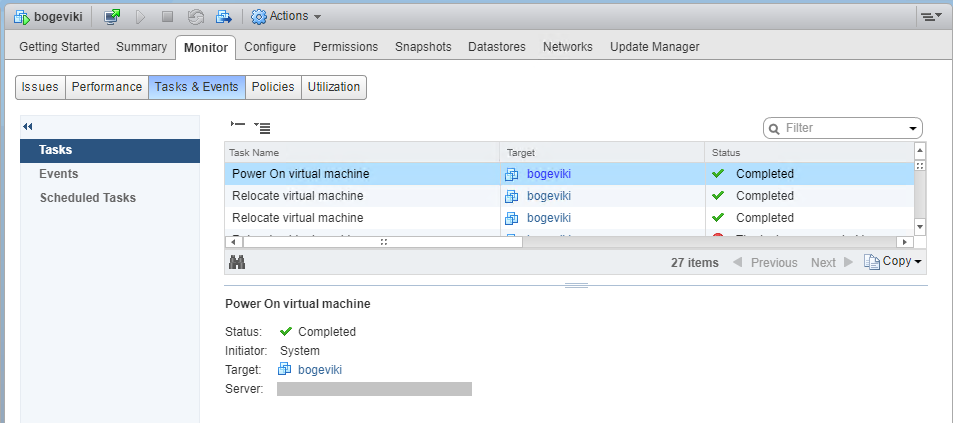The width and height of the screenshot is (953, 423).
Task: Collapse the left navigation pane arrows
Action: click(28, 126)
